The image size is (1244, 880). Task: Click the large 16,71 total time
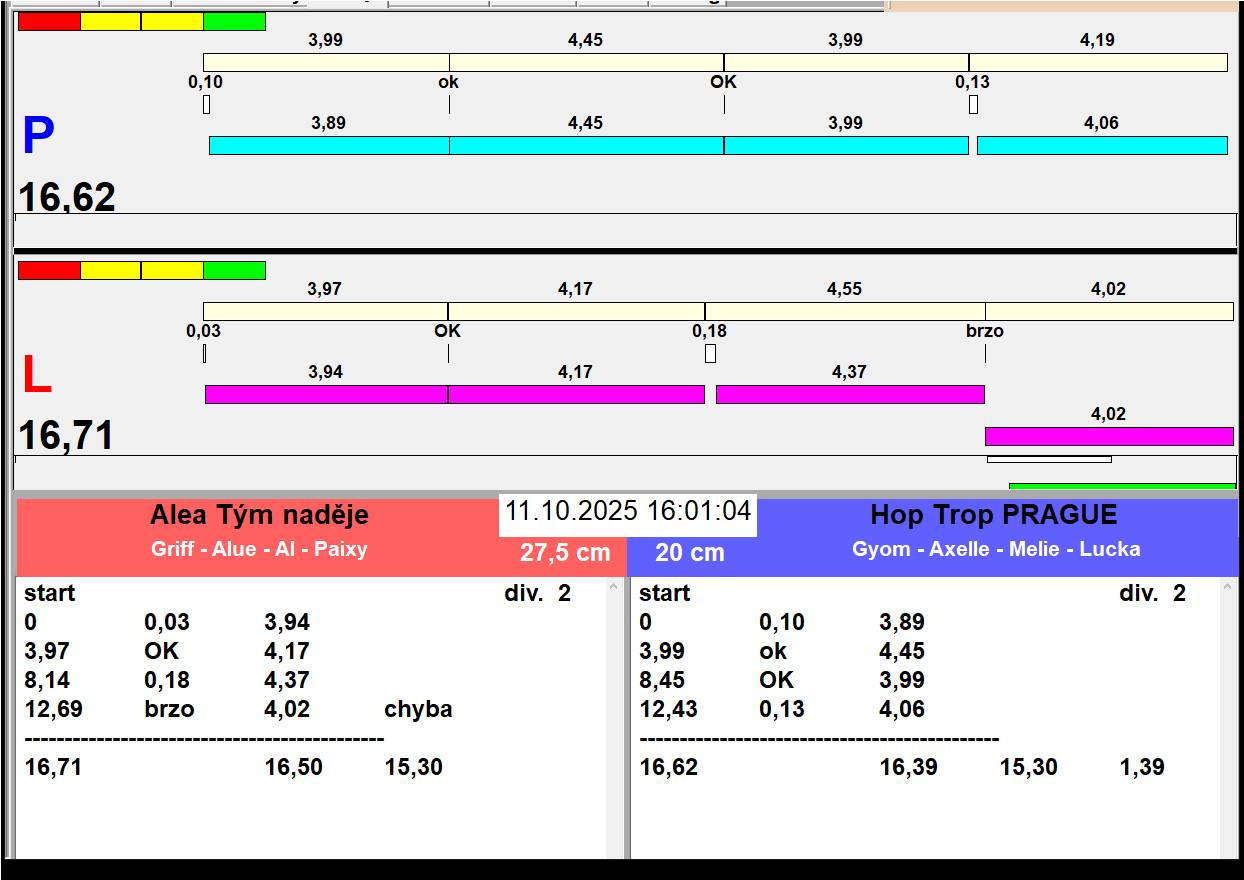pos(67,436)
